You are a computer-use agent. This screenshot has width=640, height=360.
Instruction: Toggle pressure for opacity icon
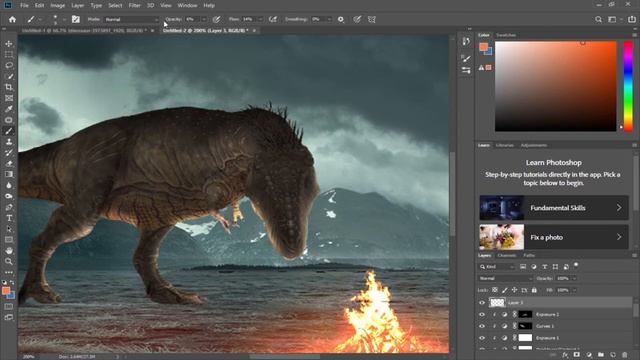[217, 19]
